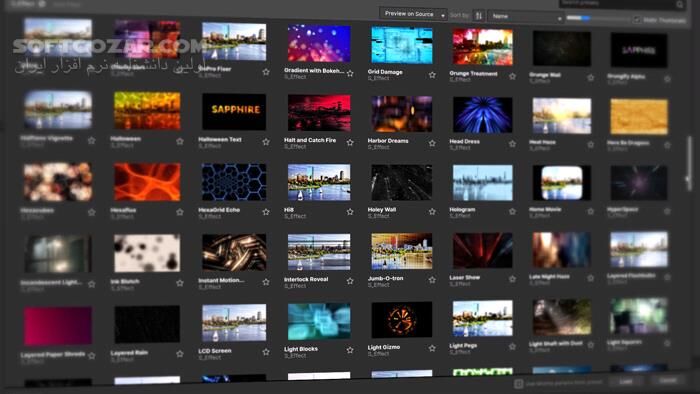Star the Interlock Reveal preset
This screenshot has height=394, width=700.
point(350,281)
